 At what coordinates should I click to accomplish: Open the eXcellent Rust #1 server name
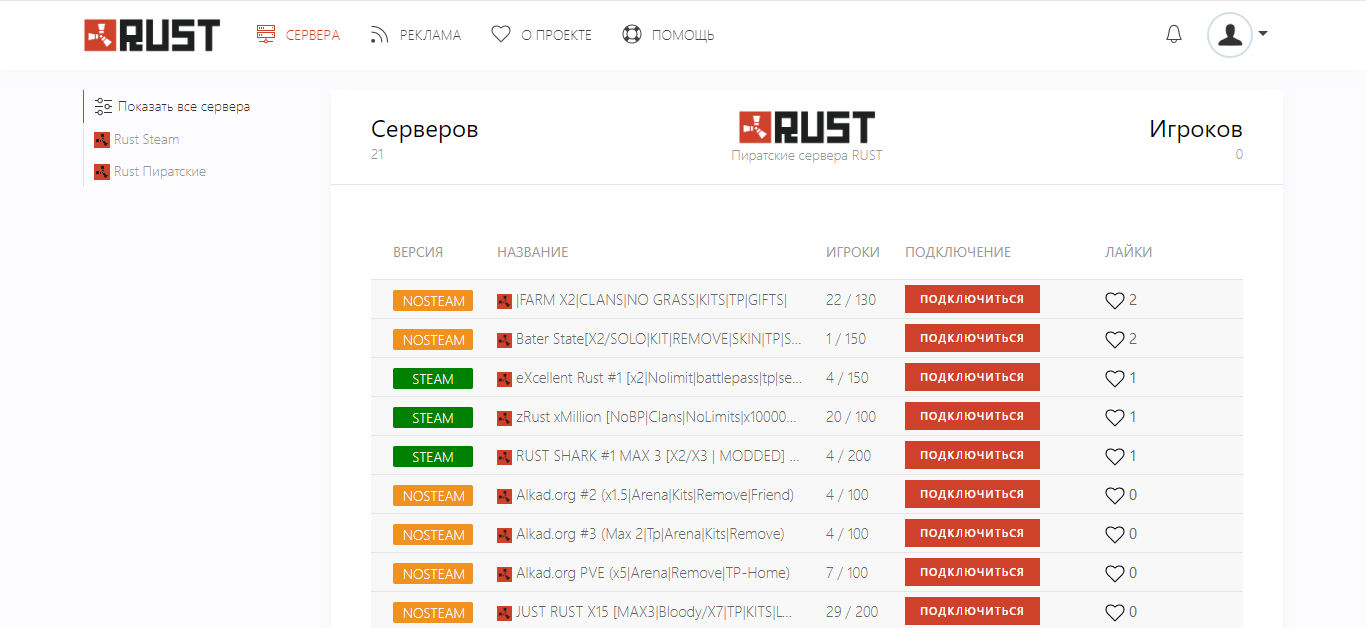tap(658, 378)
